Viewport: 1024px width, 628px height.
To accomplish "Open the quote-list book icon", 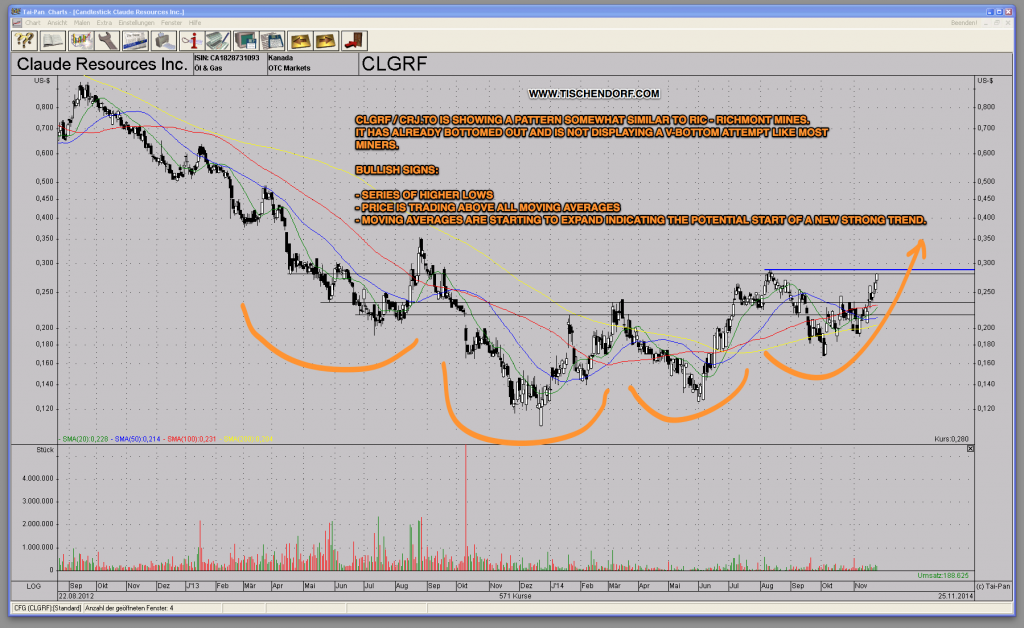I will [51, 41].
